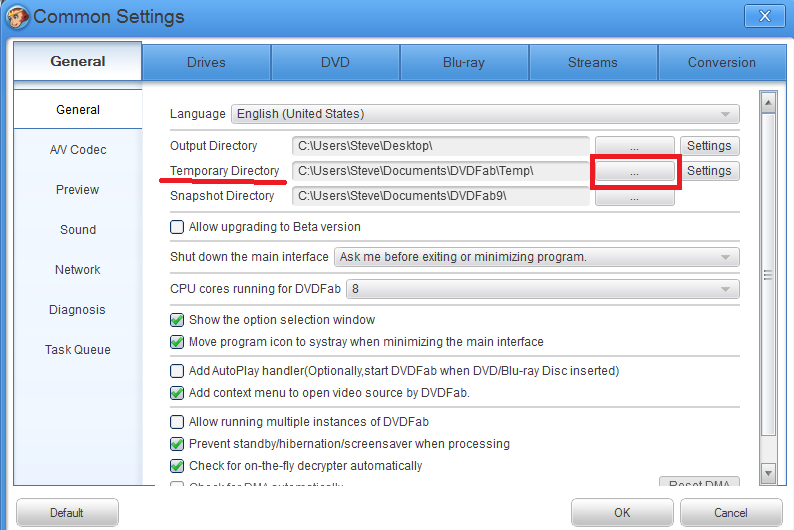Click the Output Directory path field

441,146
